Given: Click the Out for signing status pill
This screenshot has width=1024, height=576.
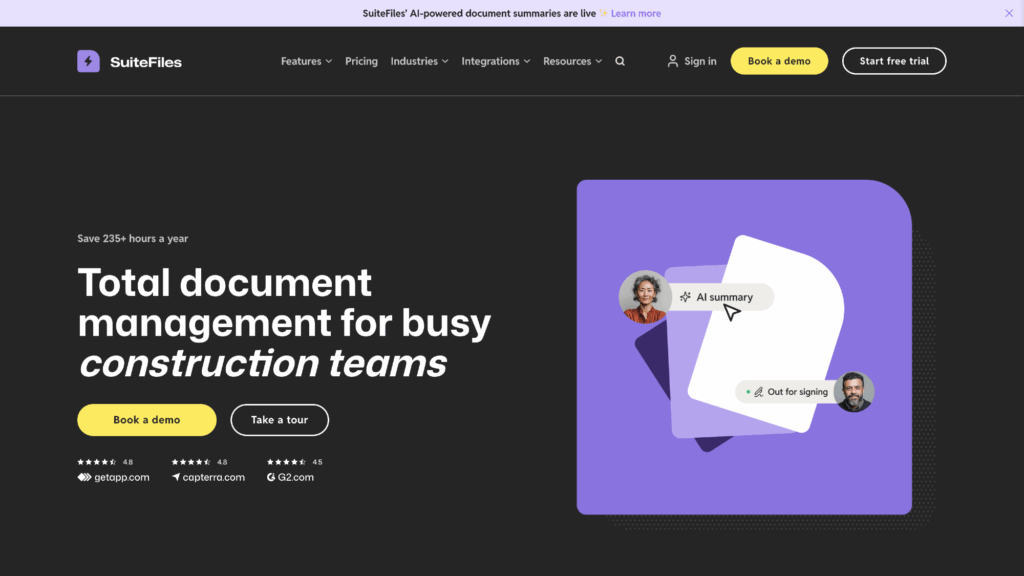Looking at the screenshot, I should (x=787, y=392).
